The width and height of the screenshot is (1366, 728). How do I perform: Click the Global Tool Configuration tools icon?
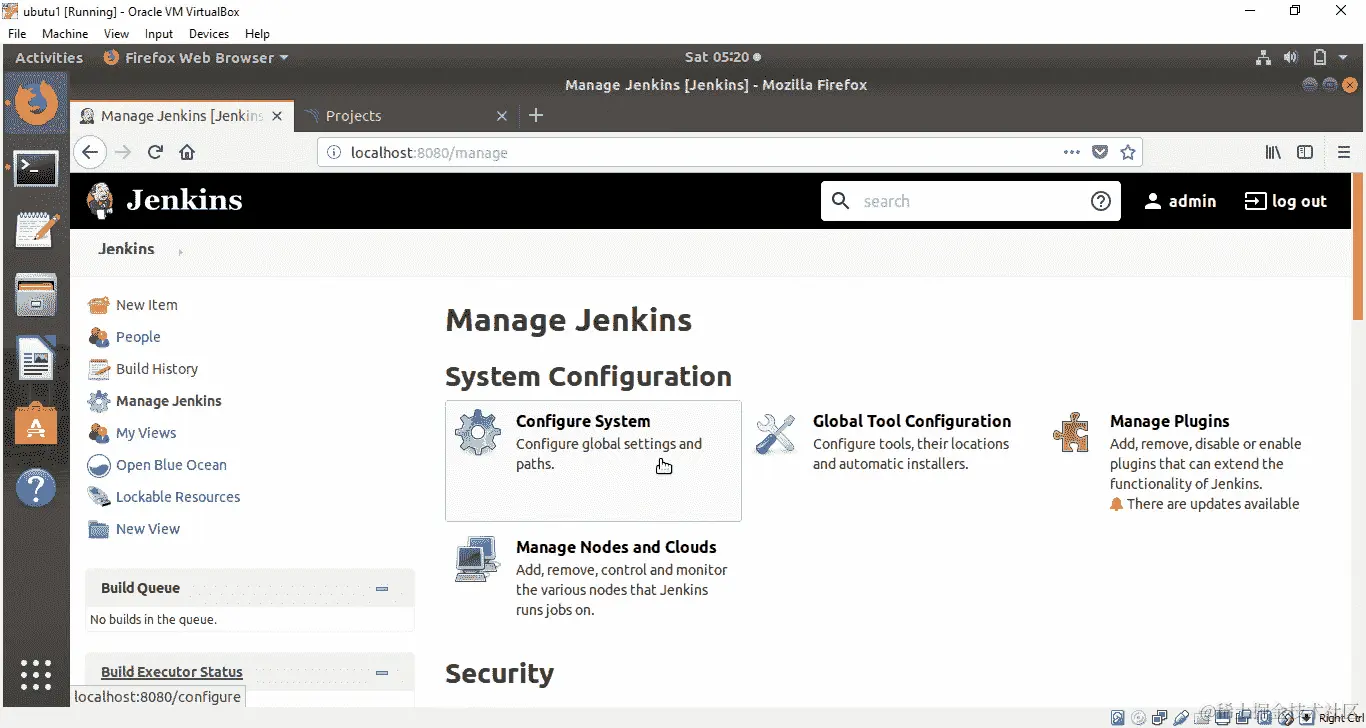pyautogui.click(x=775, y=433)
